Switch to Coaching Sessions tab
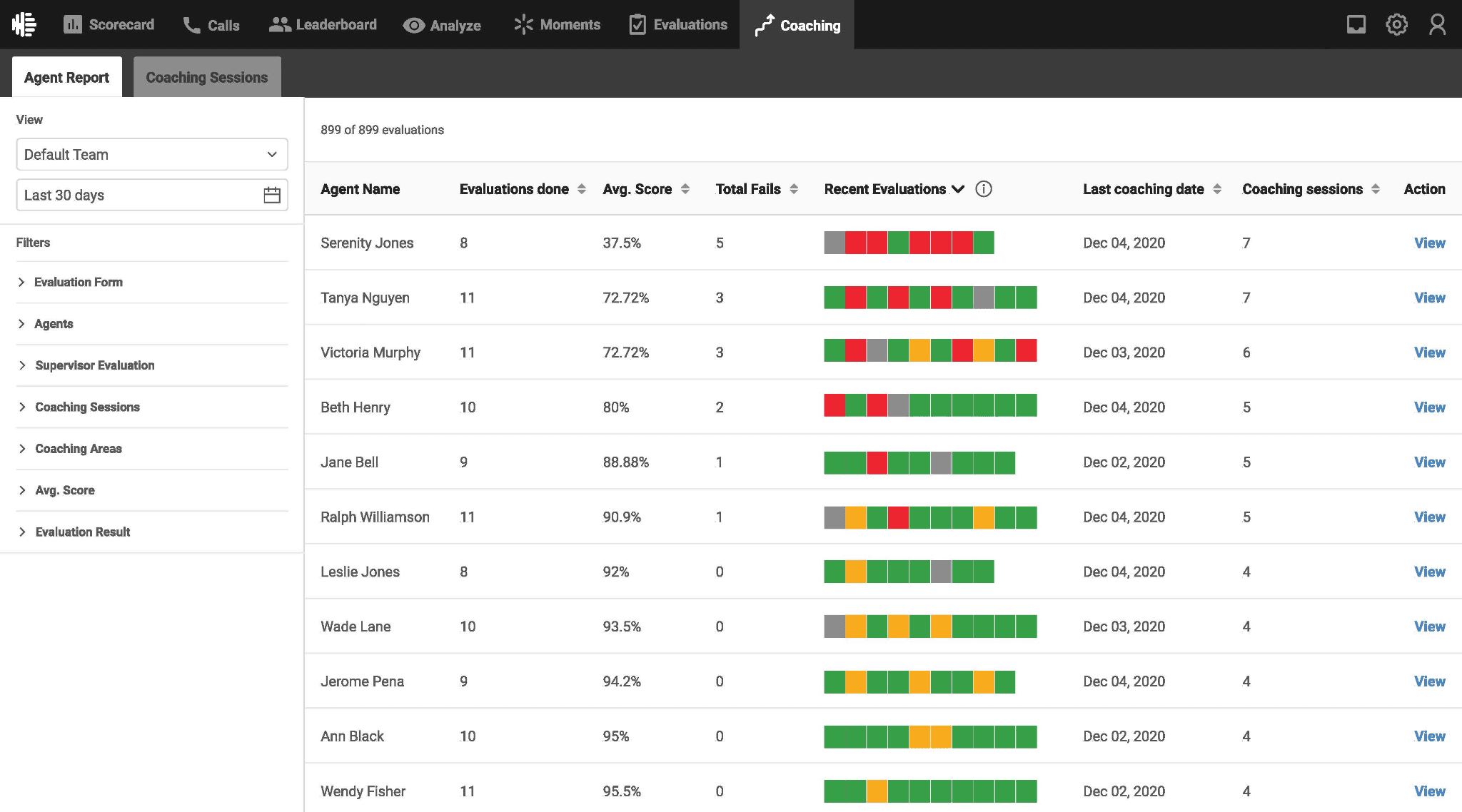Image resolution: width=1462 pixels, height=812 pixels. point(207,77)
